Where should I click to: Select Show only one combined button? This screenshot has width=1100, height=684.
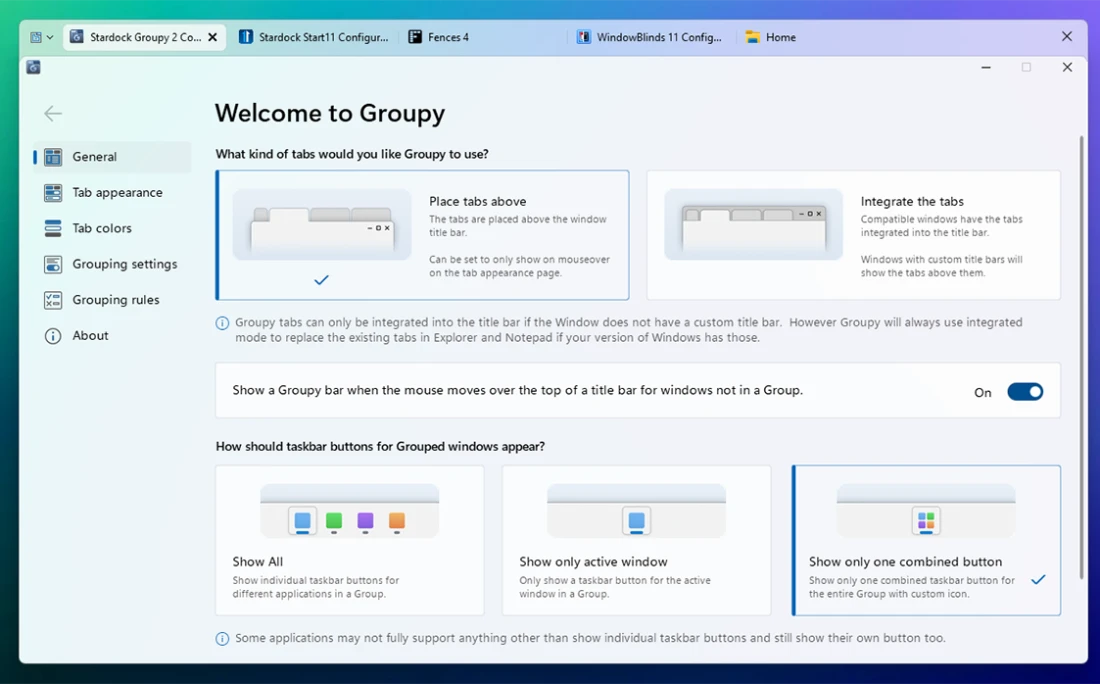coord(925,540)
